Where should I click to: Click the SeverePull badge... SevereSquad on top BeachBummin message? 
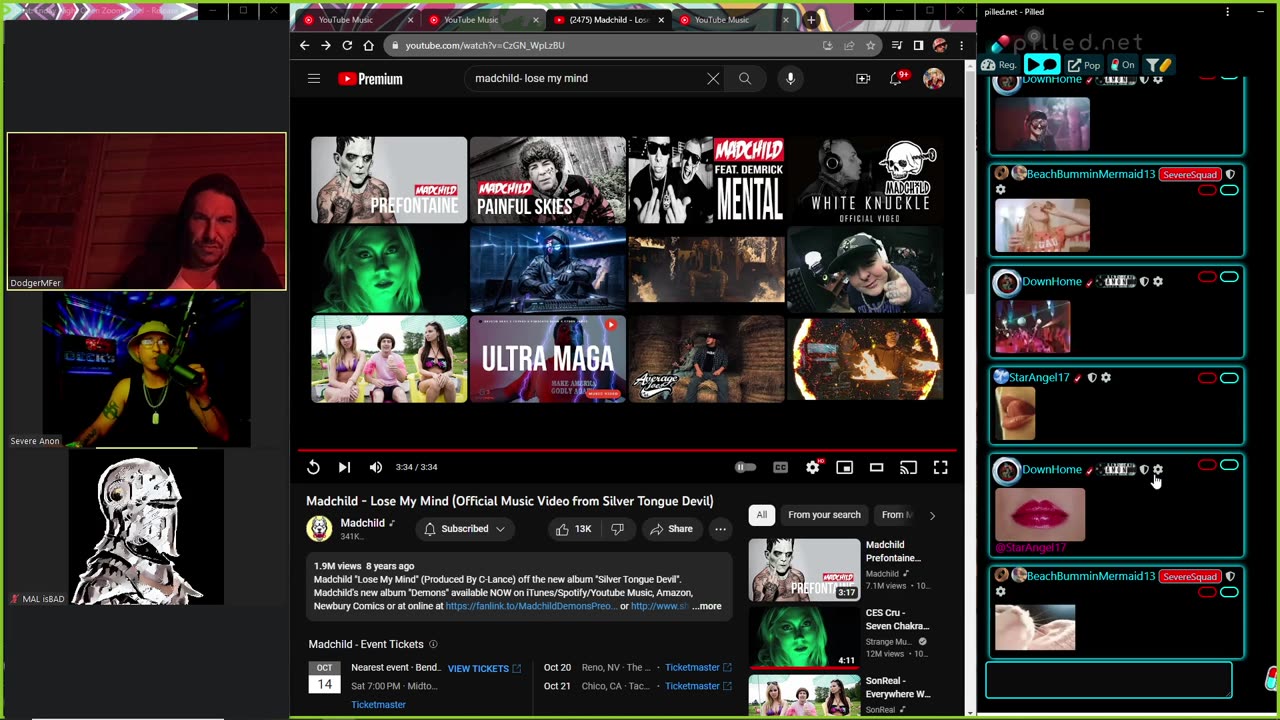pos(1189,174)
